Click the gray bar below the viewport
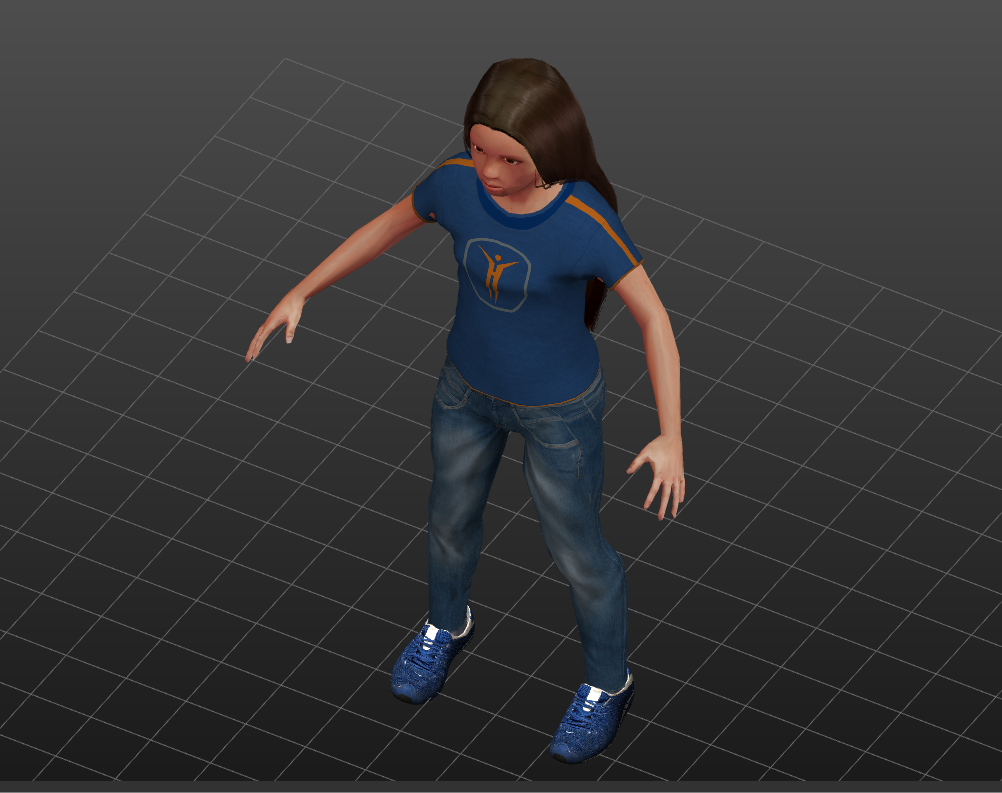Screen dimensions: 1002x793 click(x=500, y=787)
